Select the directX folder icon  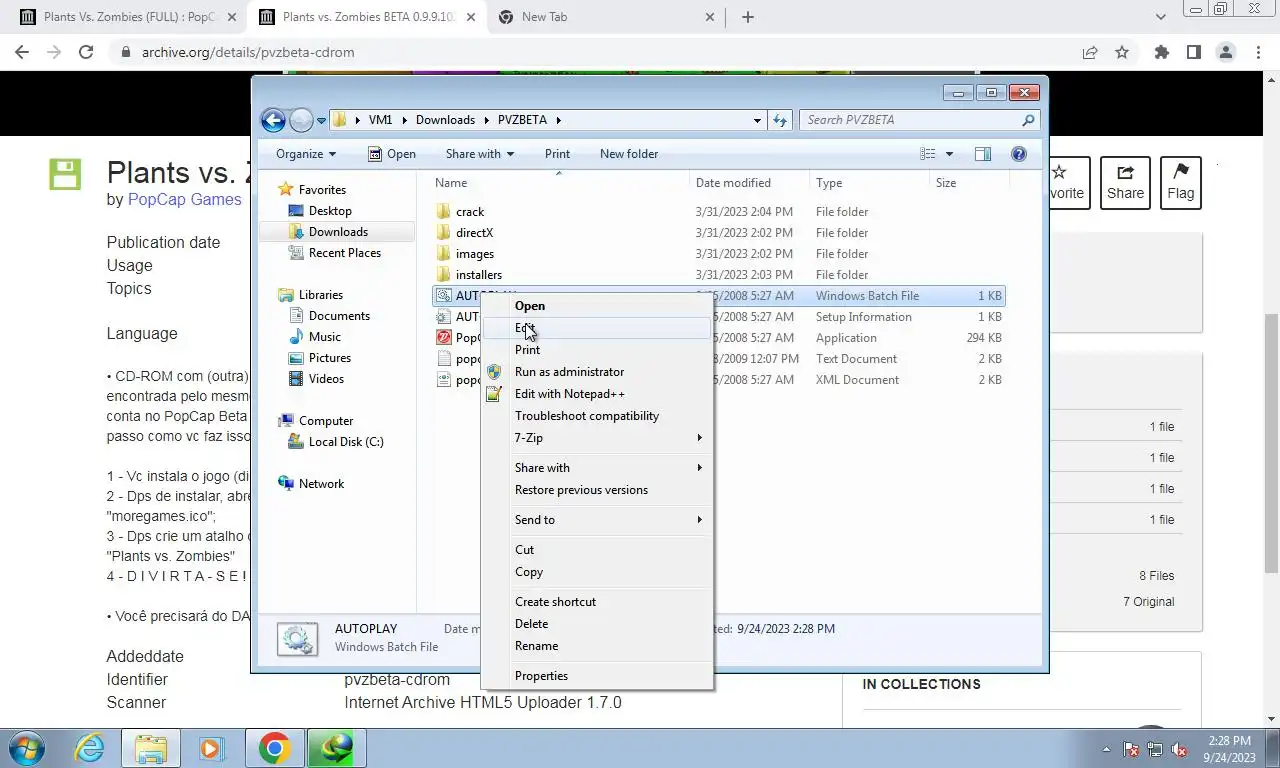click(445, 233)
